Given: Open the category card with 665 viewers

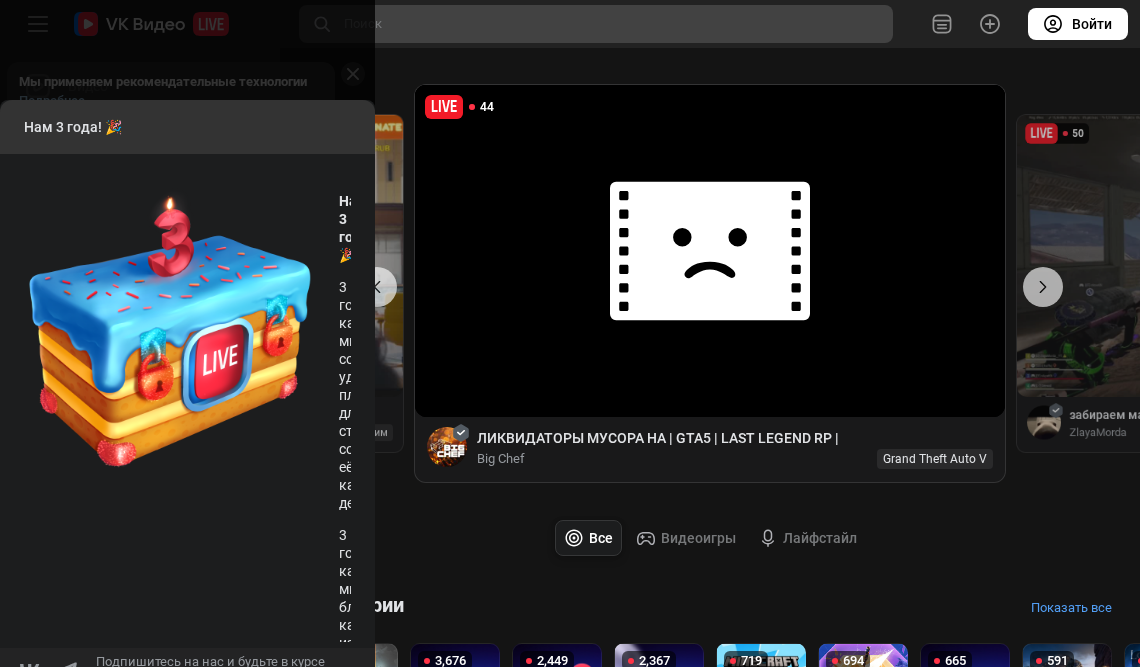Looking at the screenshot, I should tap(965, 655).
